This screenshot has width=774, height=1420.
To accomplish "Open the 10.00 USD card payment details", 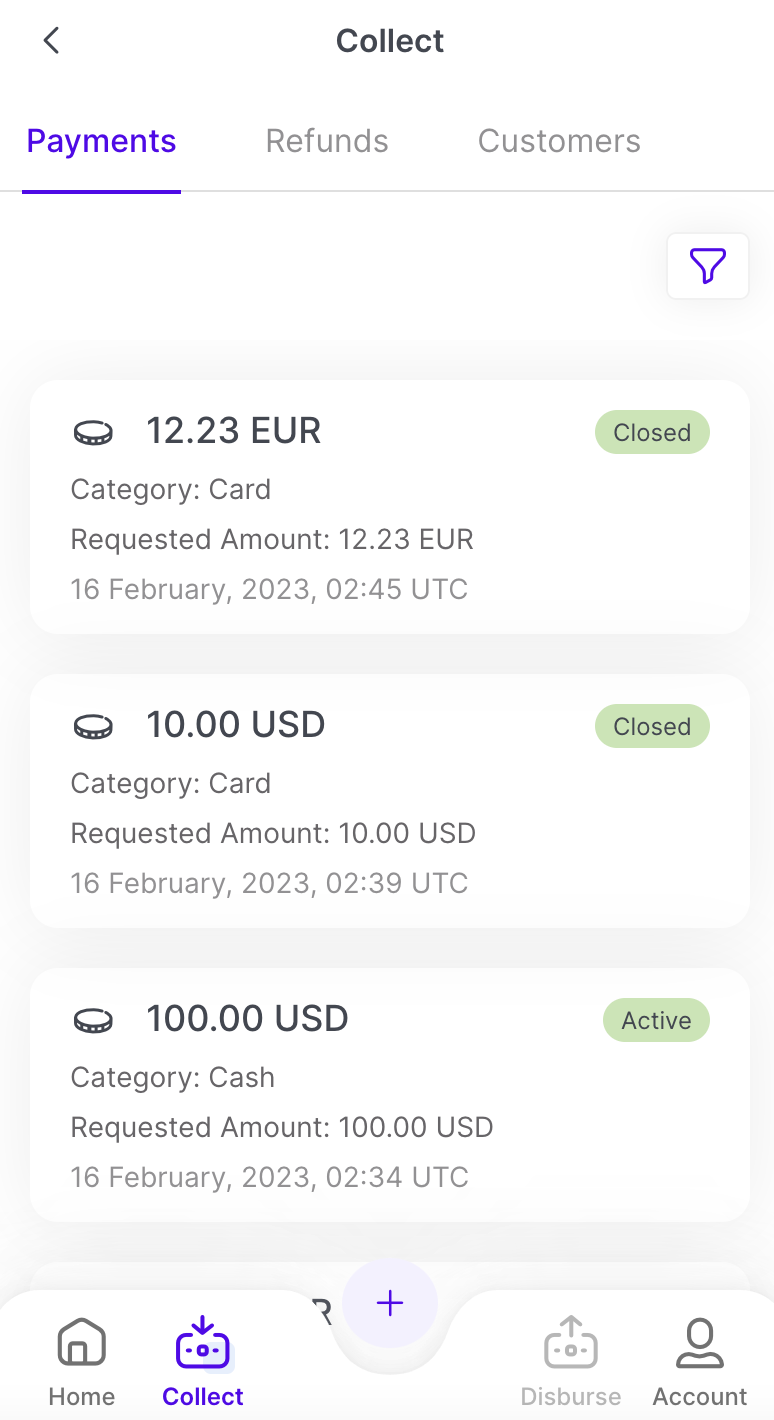I will tap(390, 833).
